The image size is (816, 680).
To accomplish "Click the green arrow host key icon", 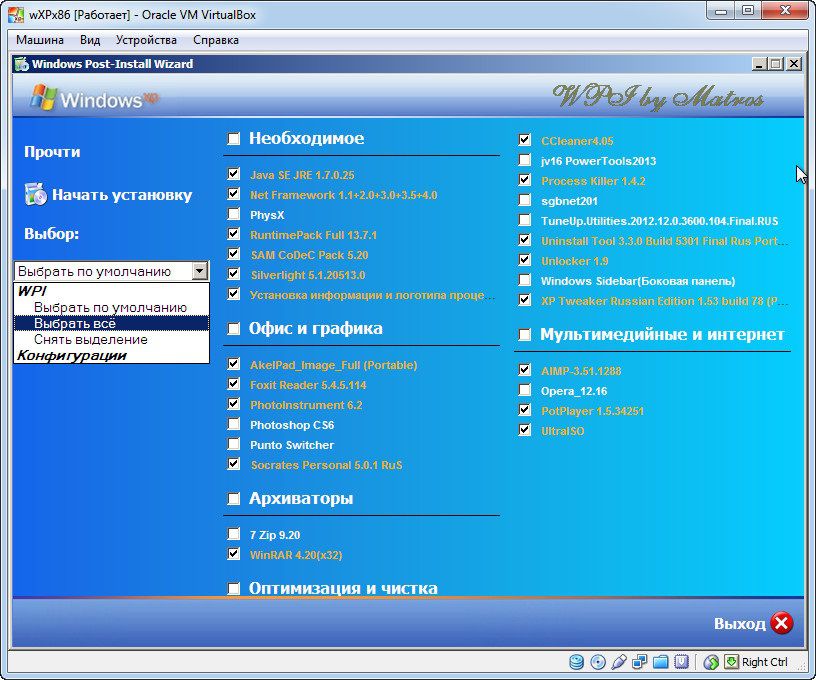I will [731, 662].
